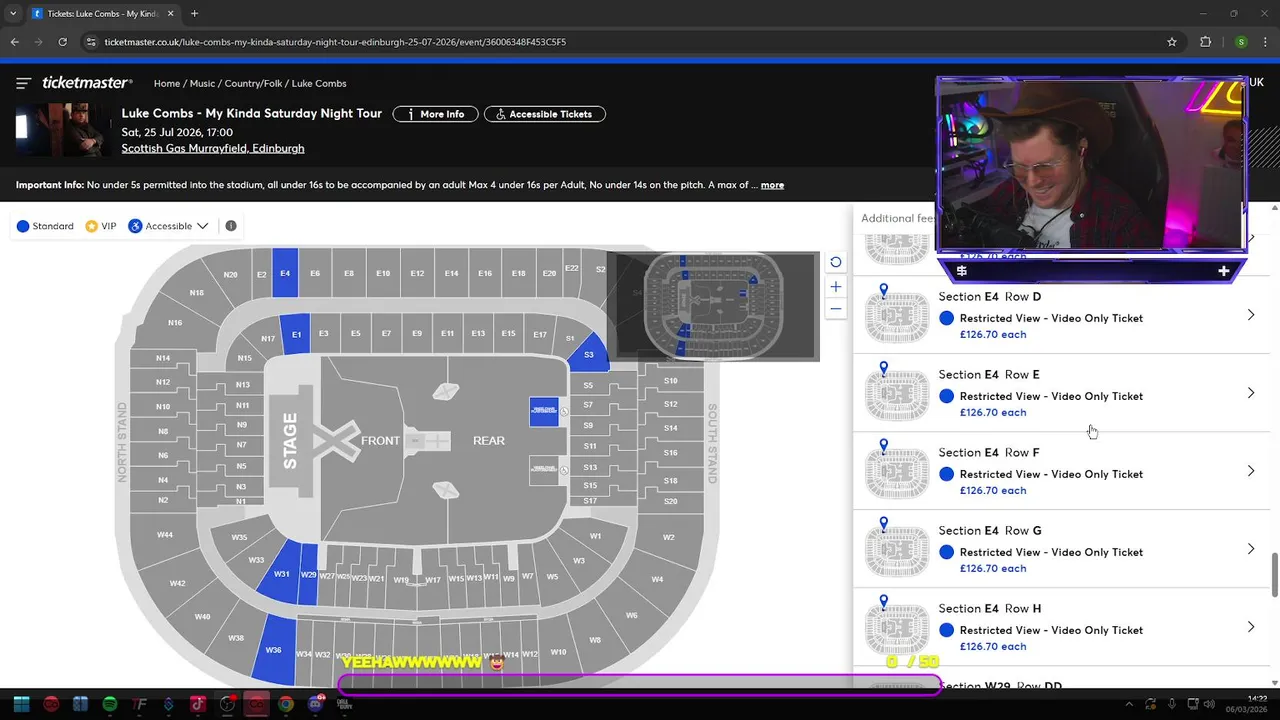Click the plus icon on webcam overlay

[x=1223, y=271]
